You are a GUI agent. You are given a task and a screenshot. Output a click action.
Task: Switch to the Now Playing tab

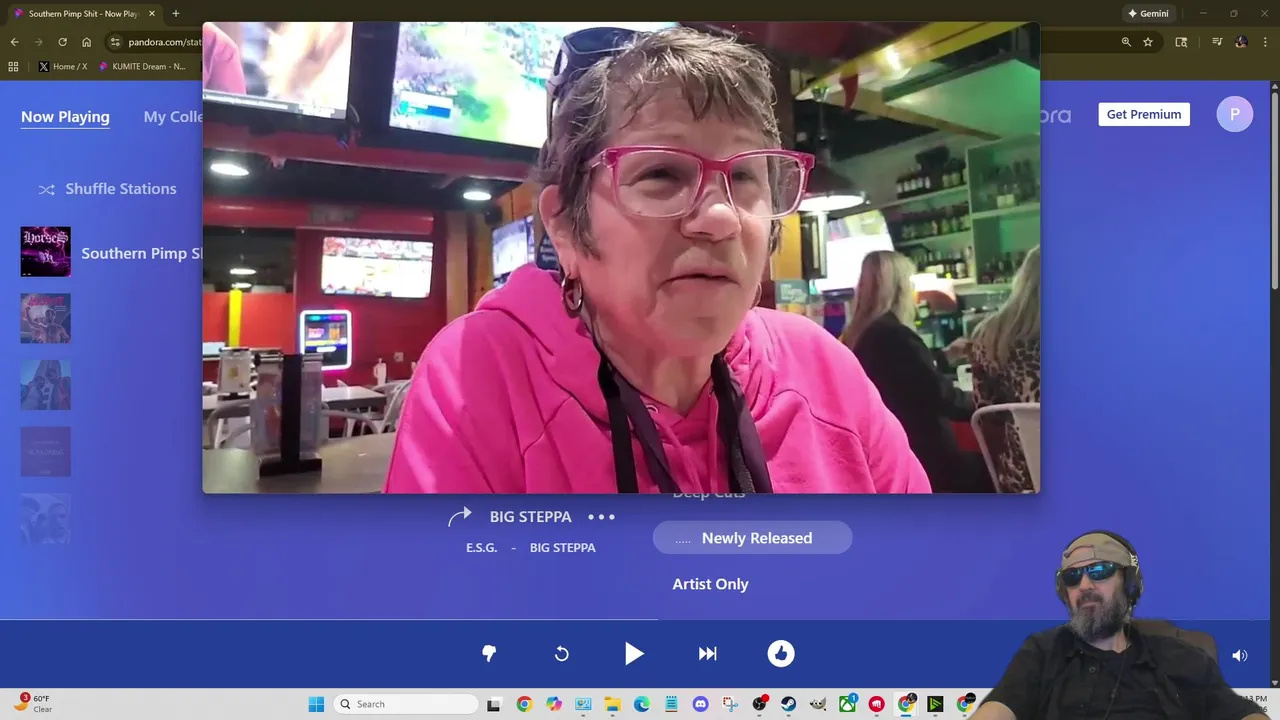tap(65, 117)
